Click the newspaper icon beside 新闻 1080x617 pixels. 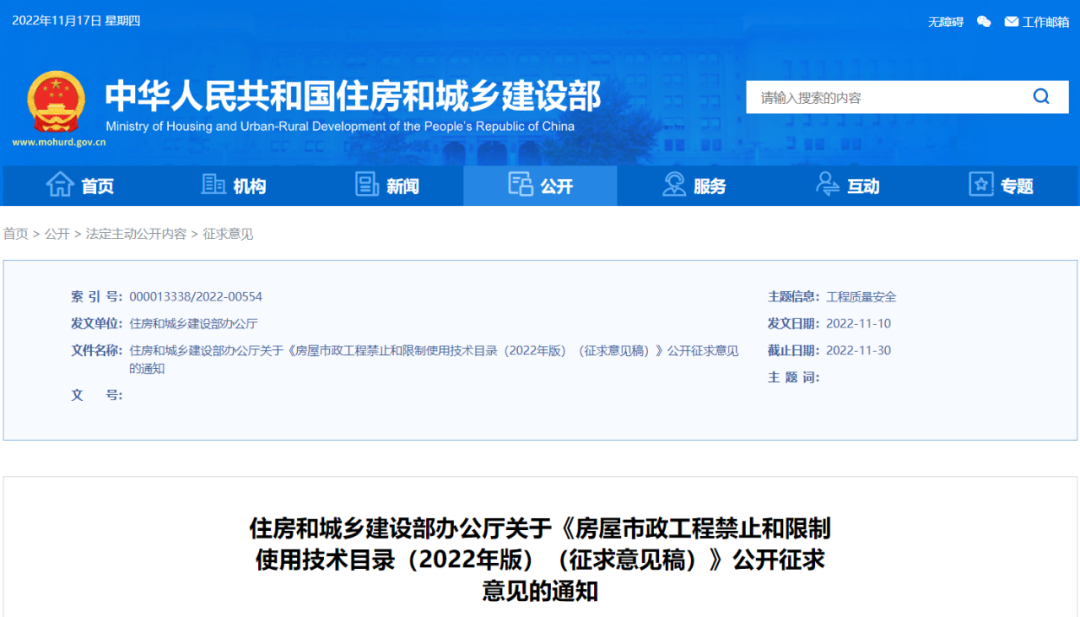click(367, 185)
